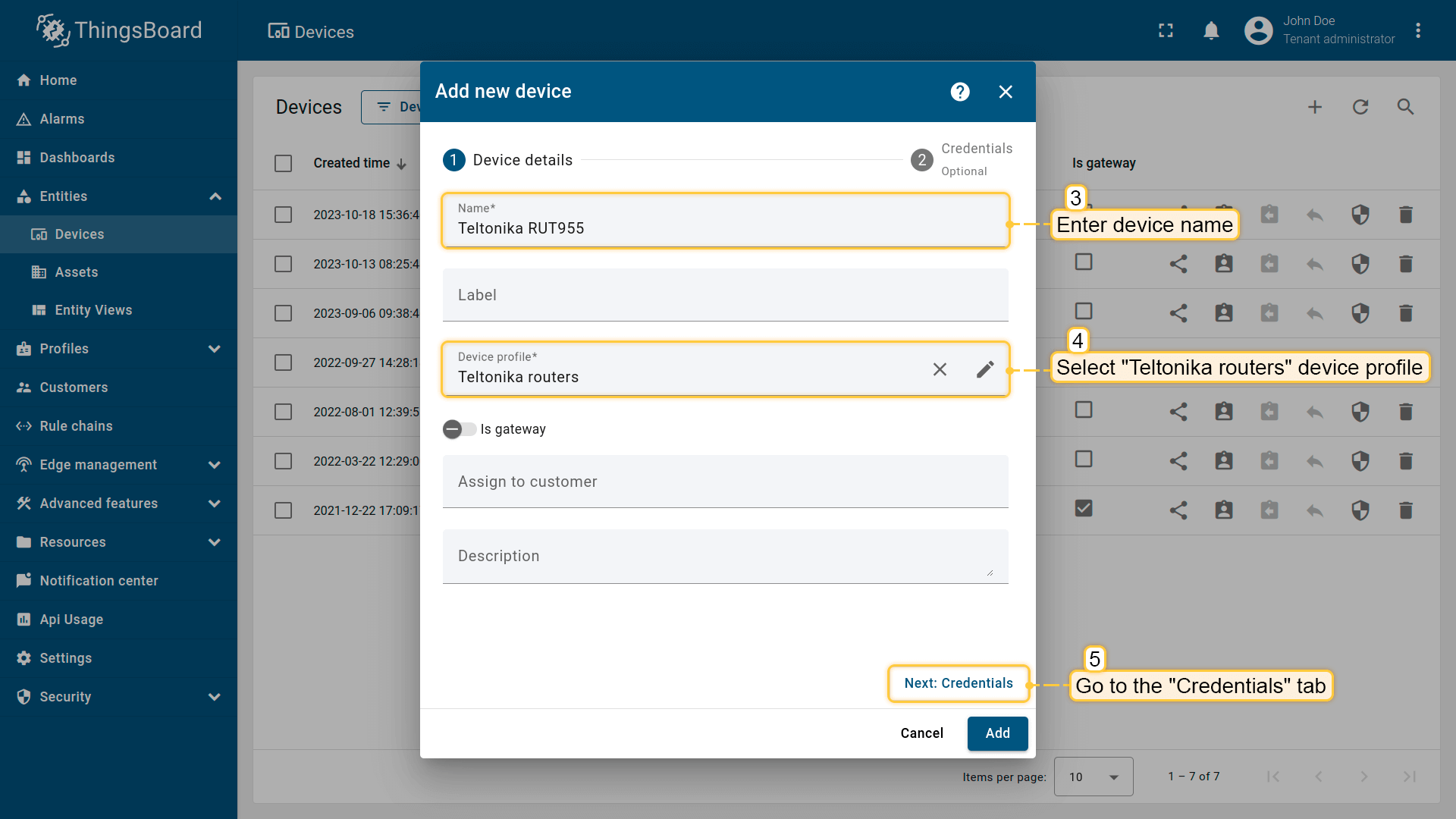Check the select-all devices checkbox

(283, 163)
